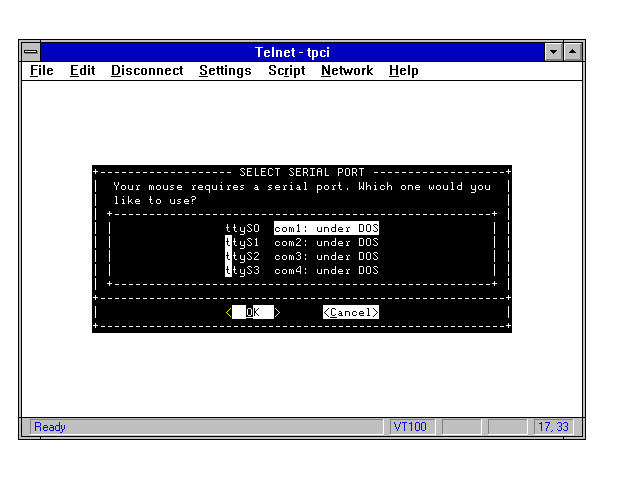Click the VT100 terminal type indicator
This screenshot has height=480, width=640.
[410, 427]
